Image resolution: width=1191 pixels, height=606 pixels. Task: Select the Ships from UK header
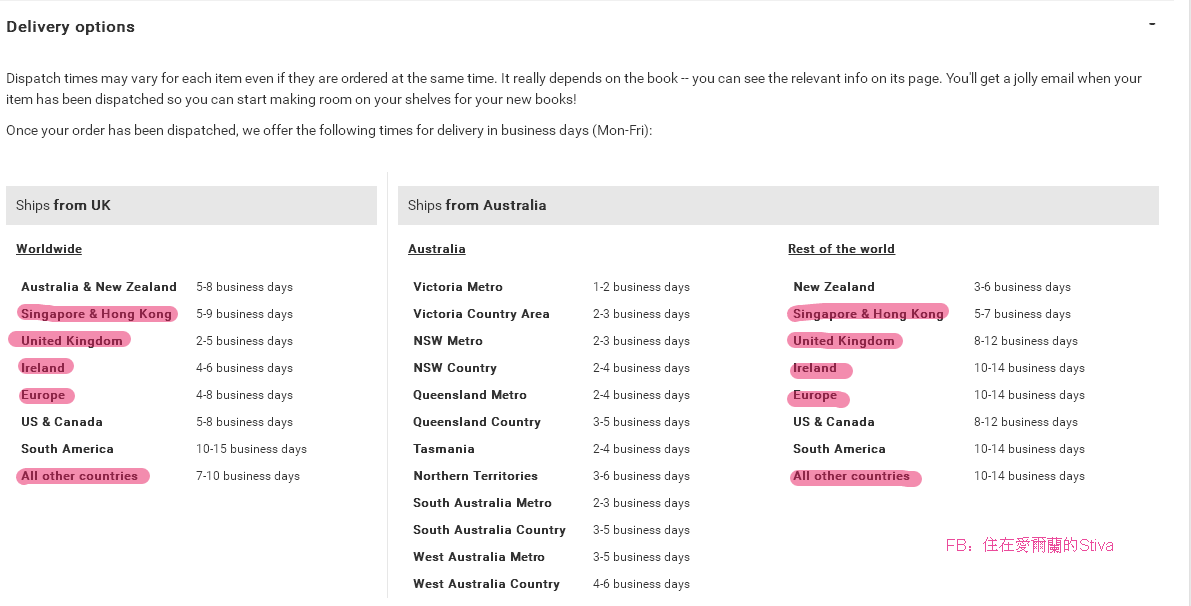pos(64,205)
